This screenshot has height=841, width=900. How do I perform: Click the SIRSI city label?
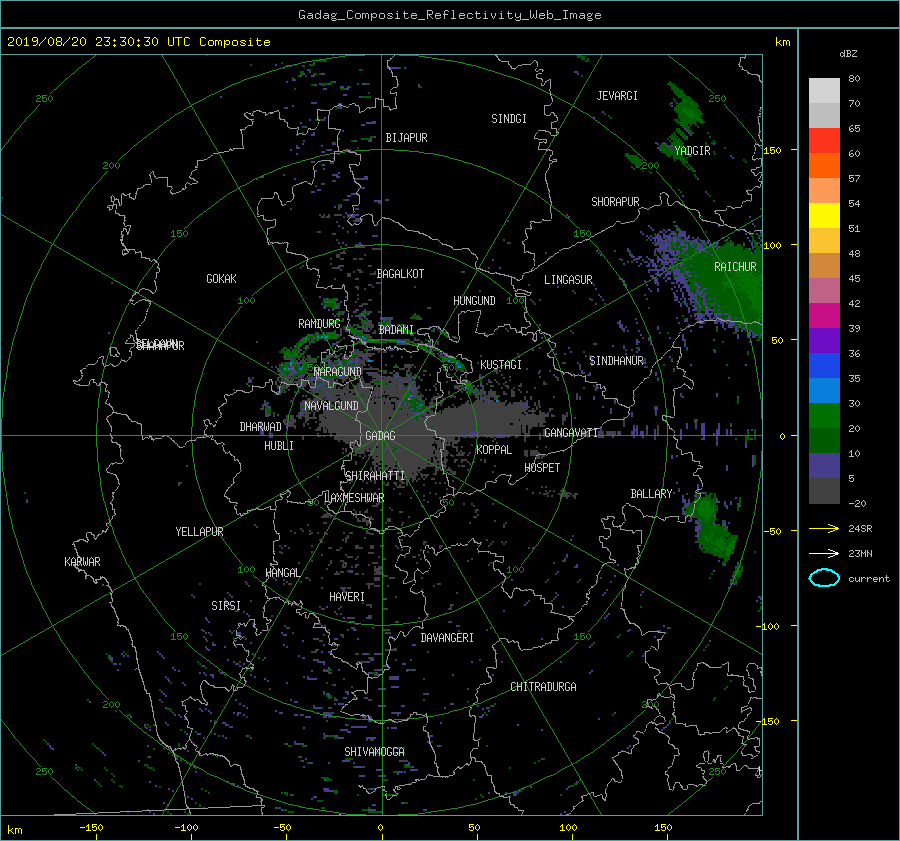coord(226,606)
